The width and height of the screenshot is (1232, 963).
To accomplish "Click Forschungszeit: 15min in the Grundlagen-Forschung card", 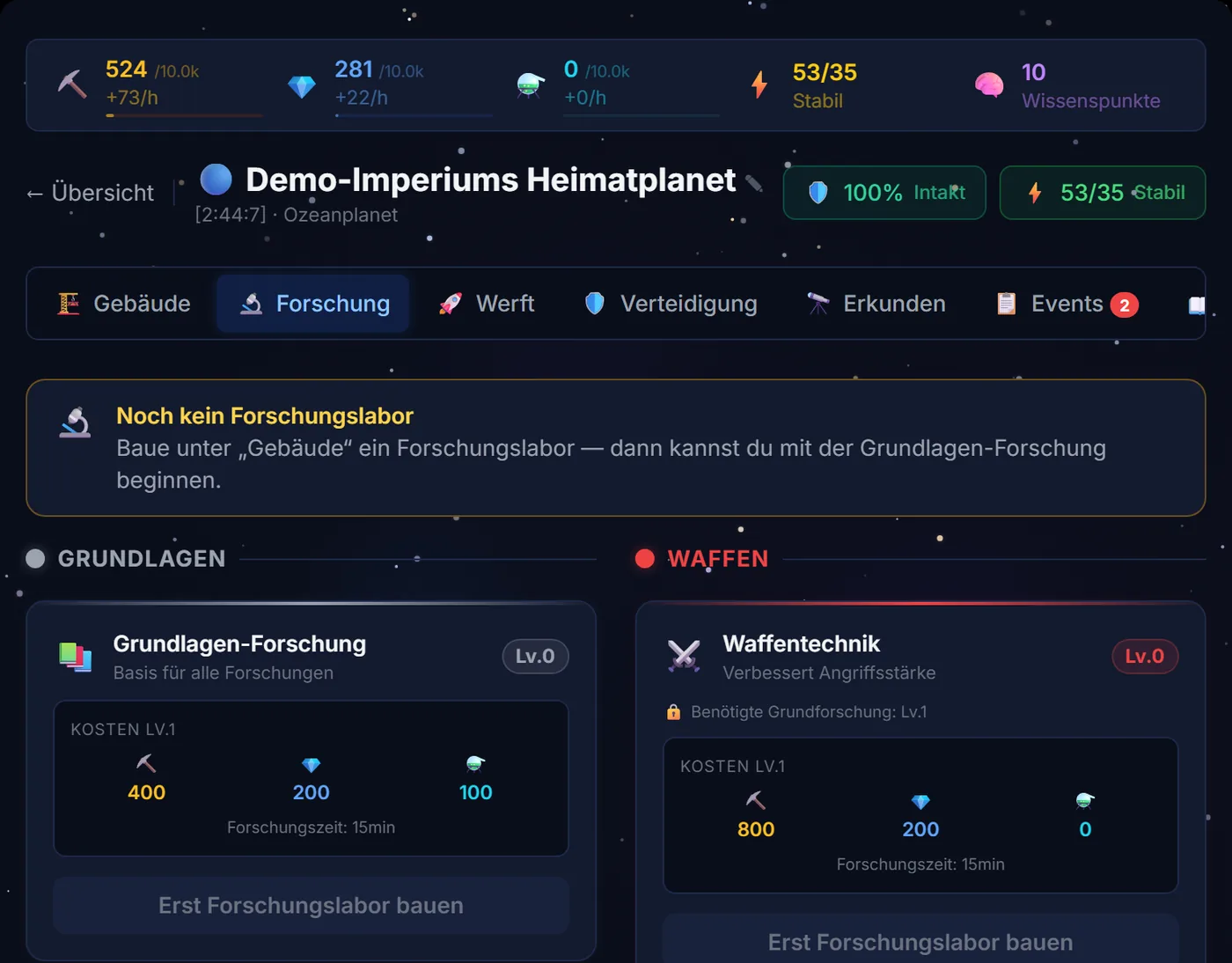I will 311,827.
